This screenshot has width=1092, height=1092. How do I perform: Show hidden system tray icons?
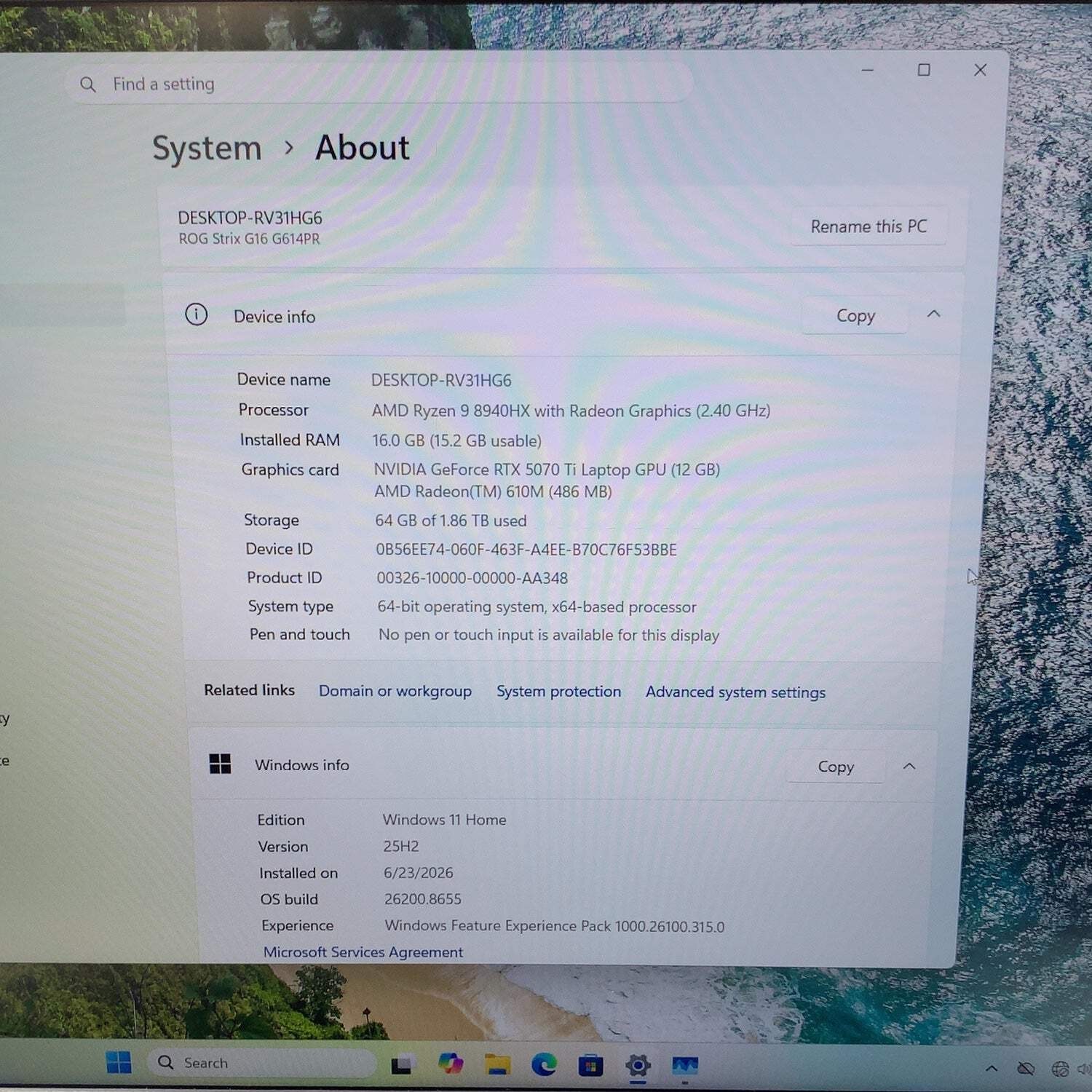coord(991,1069)
